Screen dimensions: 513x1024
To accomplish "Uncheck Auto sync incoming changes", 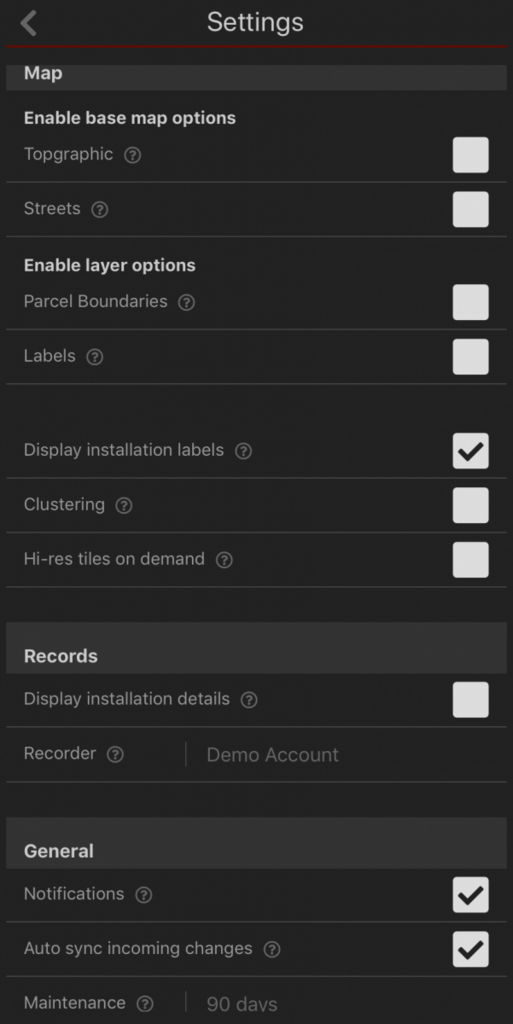I will click(x=471, y=949).
